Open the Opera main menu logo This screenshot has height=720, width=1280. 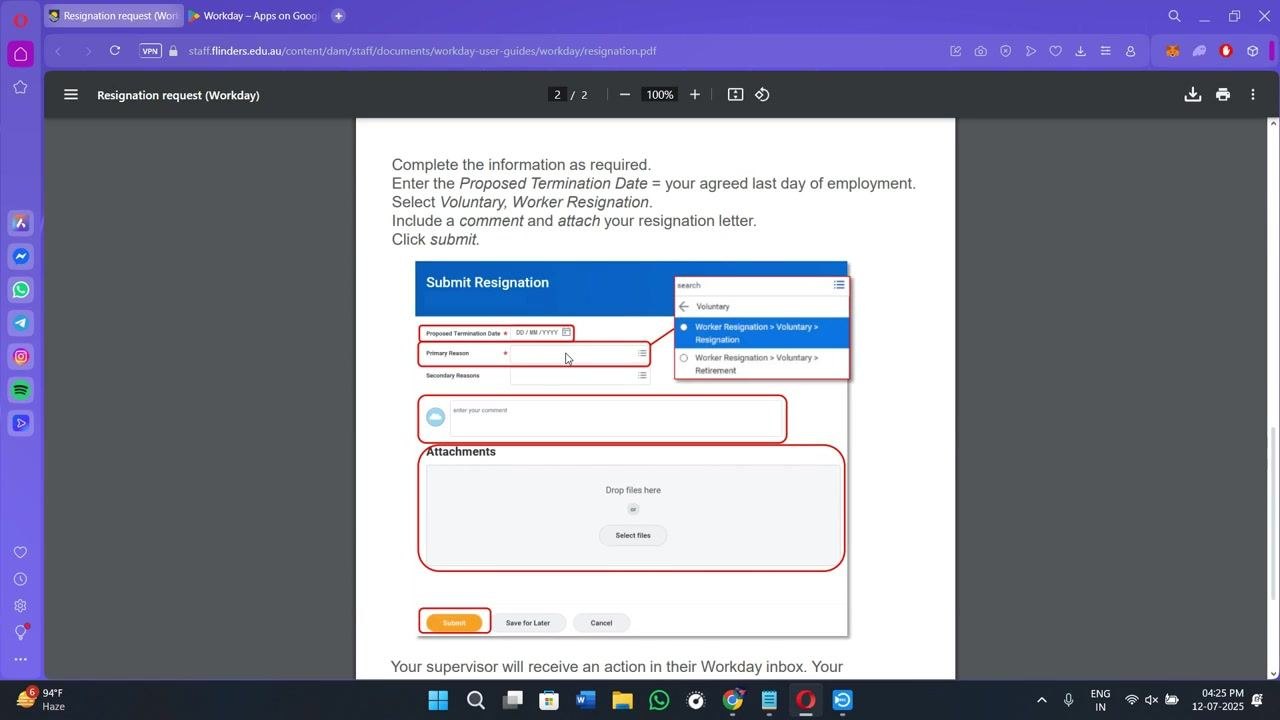(20, 19)
